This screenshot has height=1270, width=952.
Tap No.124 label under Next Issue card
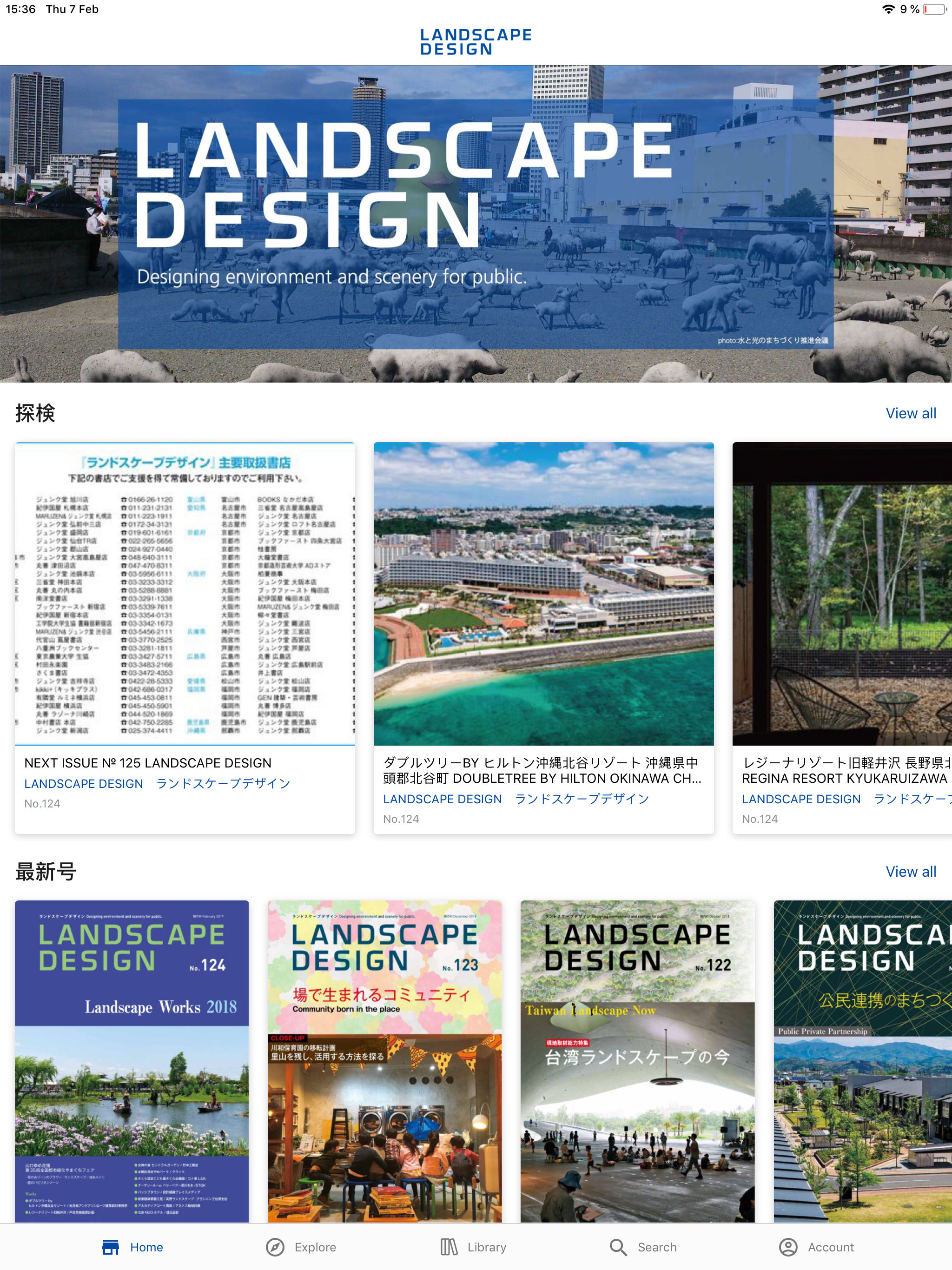(x=42, y=804)
